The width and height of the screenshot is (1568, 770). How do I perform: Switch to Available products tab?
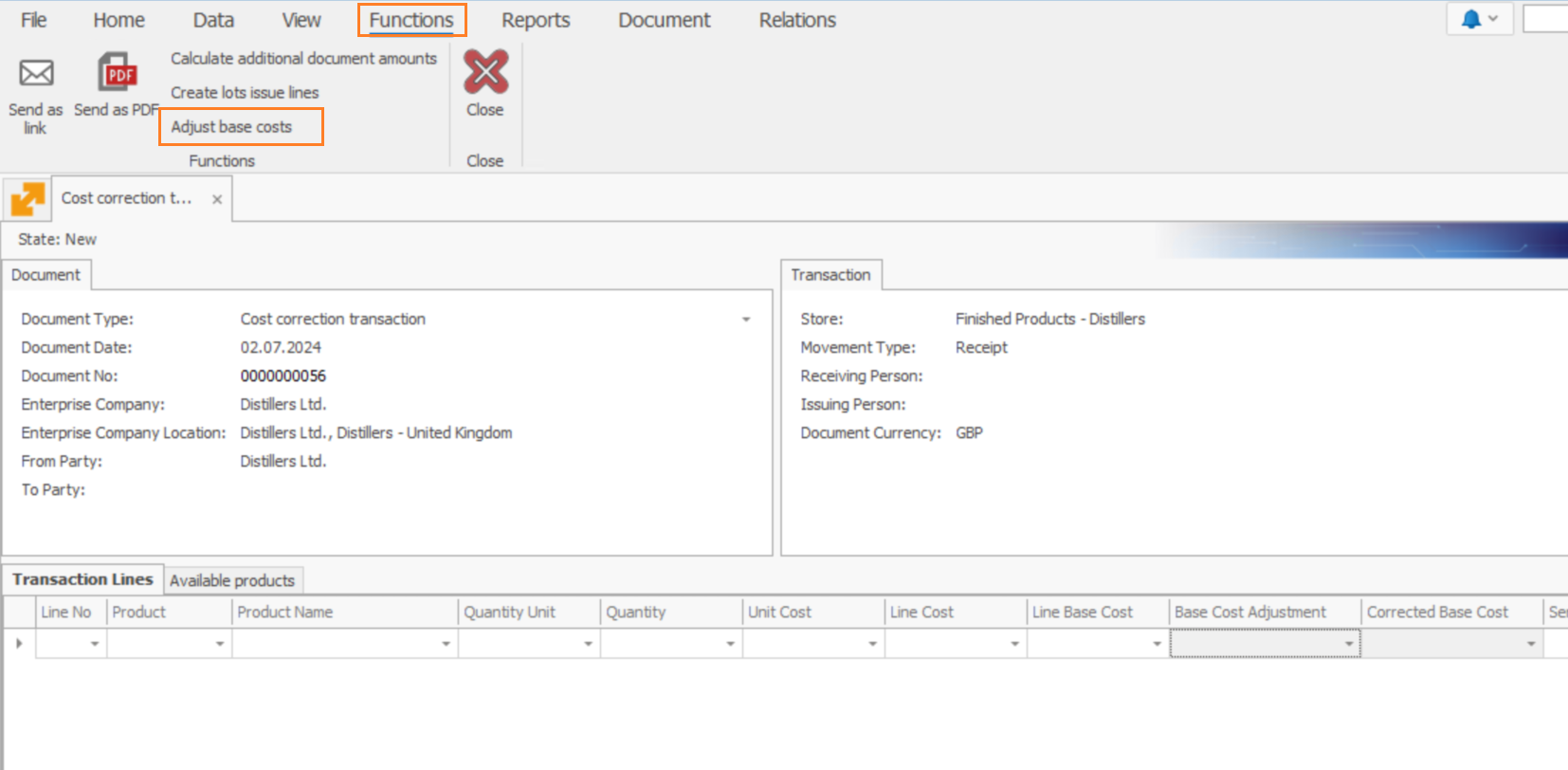click(232, 580)
